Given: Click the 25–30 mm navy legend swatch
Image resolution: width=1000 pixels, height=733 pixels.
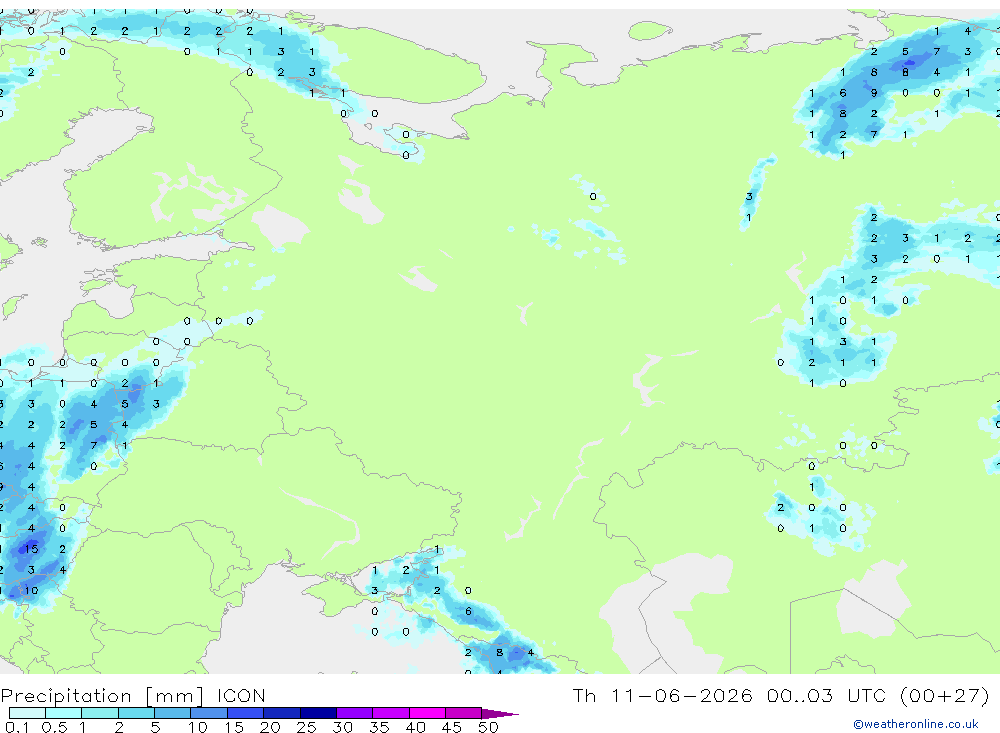Looking at the screenshot, I should click(318, 713).
